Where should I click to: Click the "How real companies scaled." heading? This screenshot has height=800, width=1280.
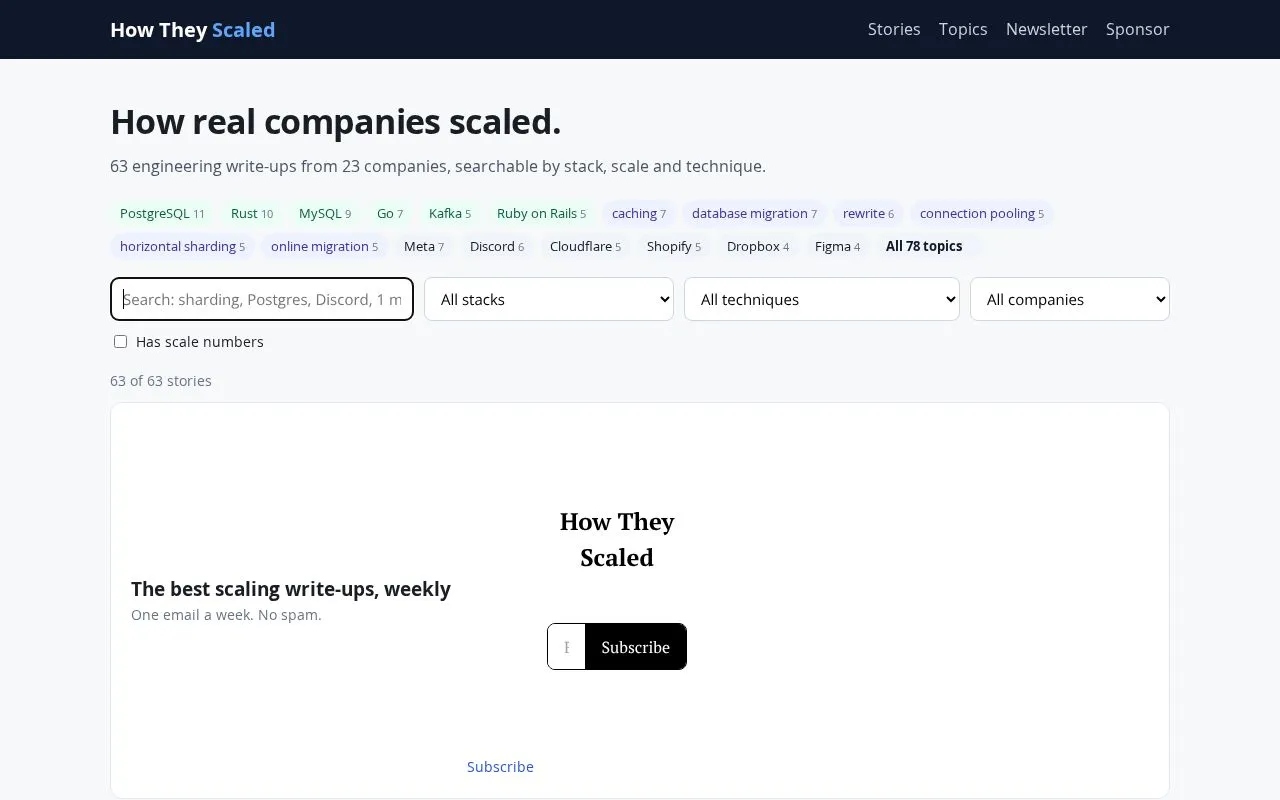click(336, 122)
